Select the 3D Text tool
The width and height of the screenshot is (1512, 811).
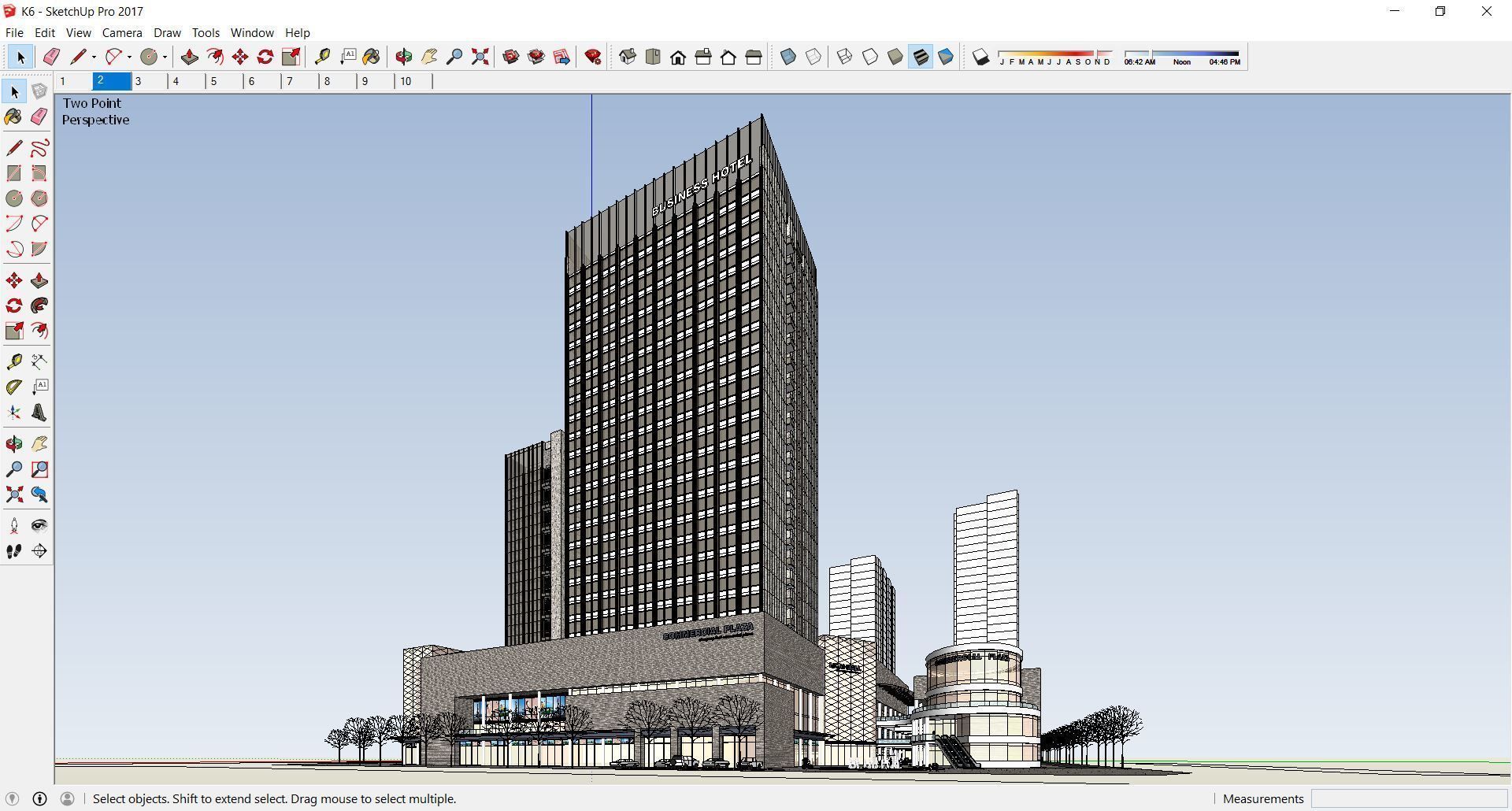point(39,413)
